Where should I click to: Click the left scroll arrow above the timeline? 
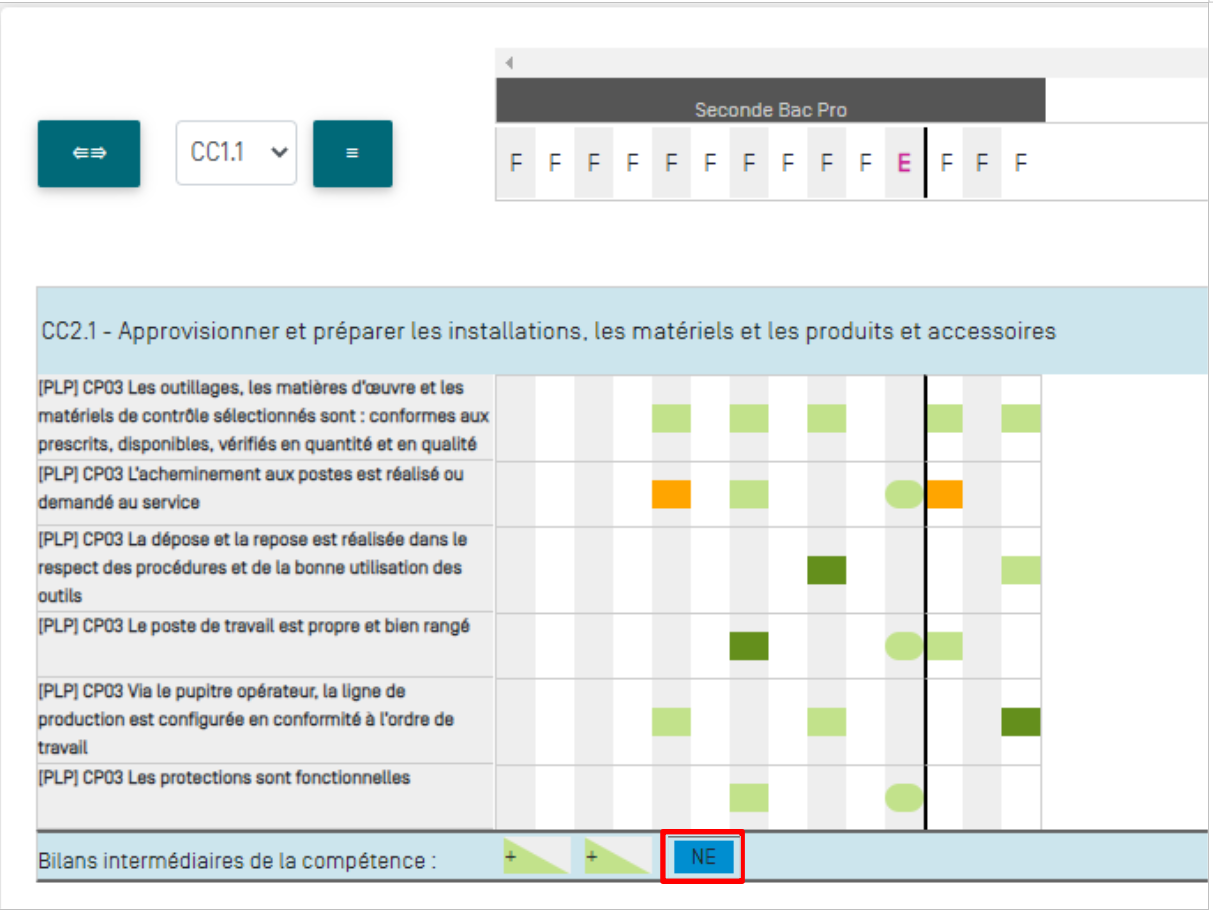[509, 63]
